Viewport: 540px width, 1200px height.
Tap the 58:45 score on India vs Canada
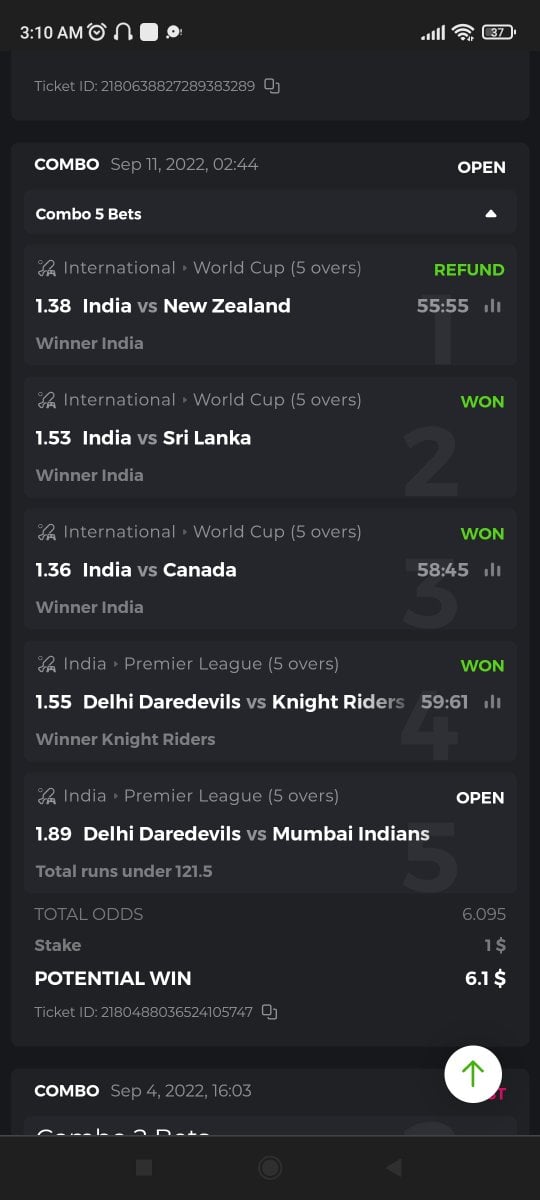tap(443, 570)
